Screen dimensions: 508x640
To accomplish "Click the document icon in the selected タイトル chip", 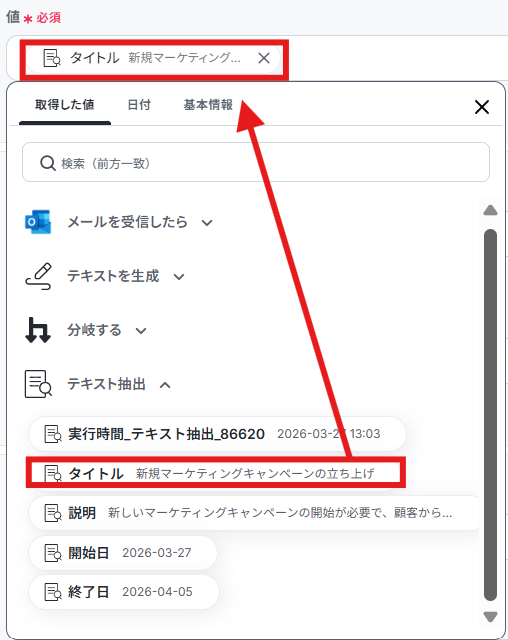I will pyautogui.click(x=52, y=58).
